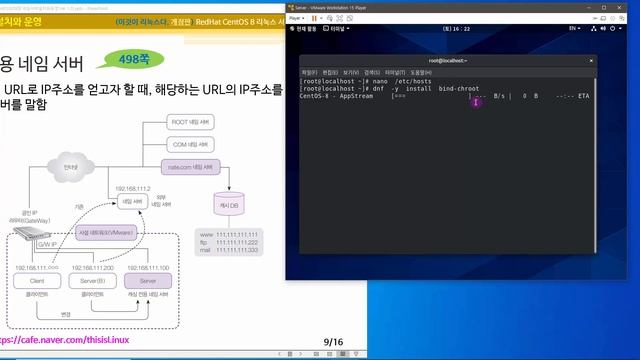Click the 'Client' box in network diagram
The width and height of the screenshot is (640, 360).
pyautogui.click(x=37, y=281)
